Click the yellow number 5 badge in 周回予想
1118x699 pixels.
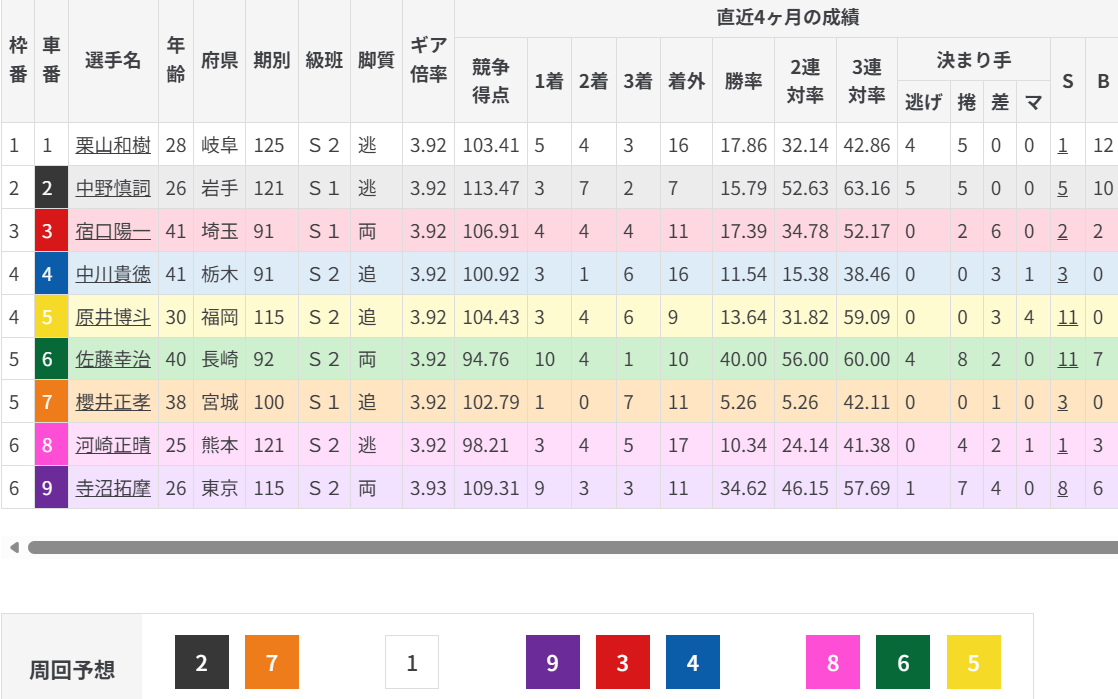tap(973, 662)
